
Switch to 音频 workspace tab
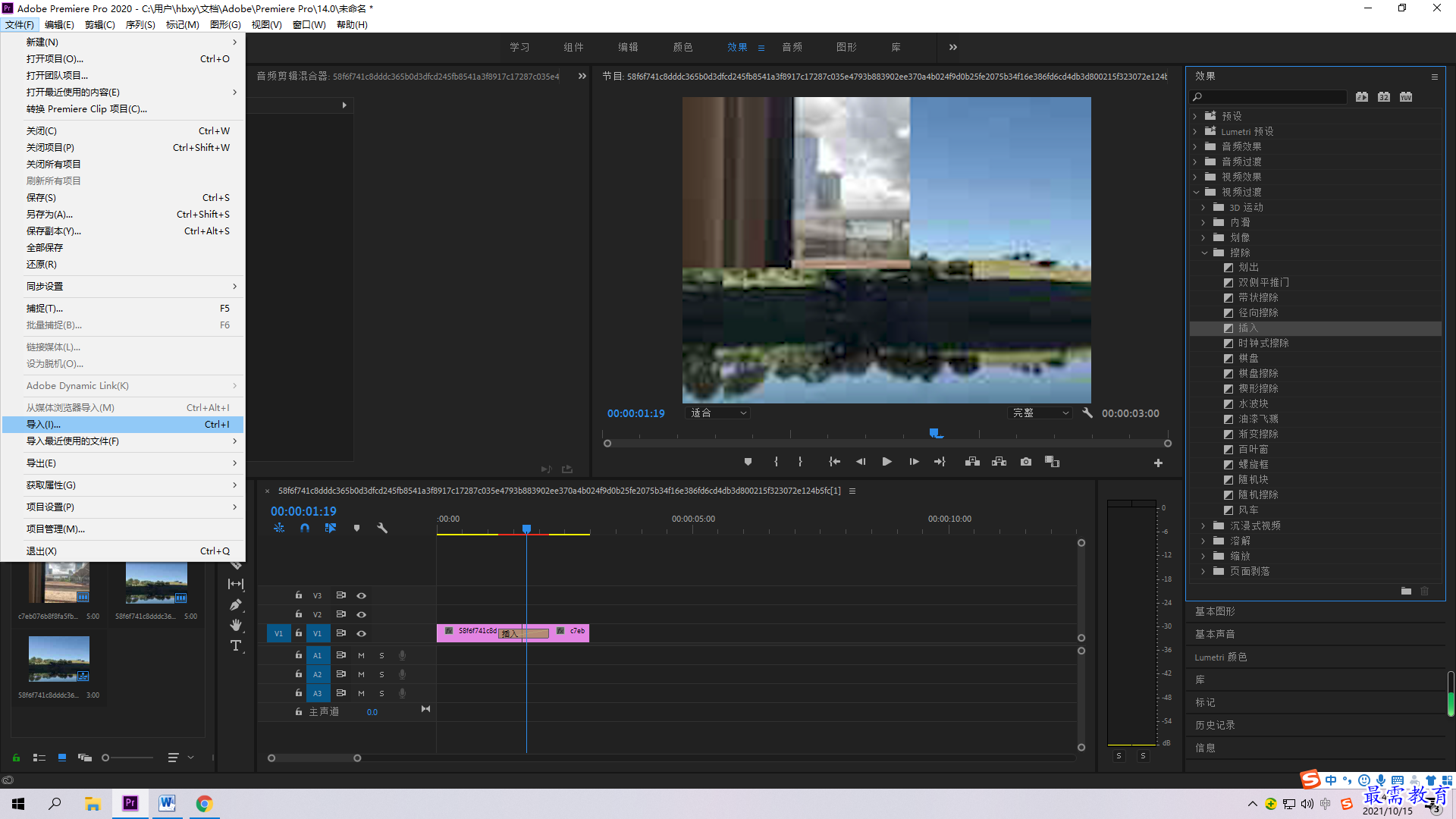point(792,47)
